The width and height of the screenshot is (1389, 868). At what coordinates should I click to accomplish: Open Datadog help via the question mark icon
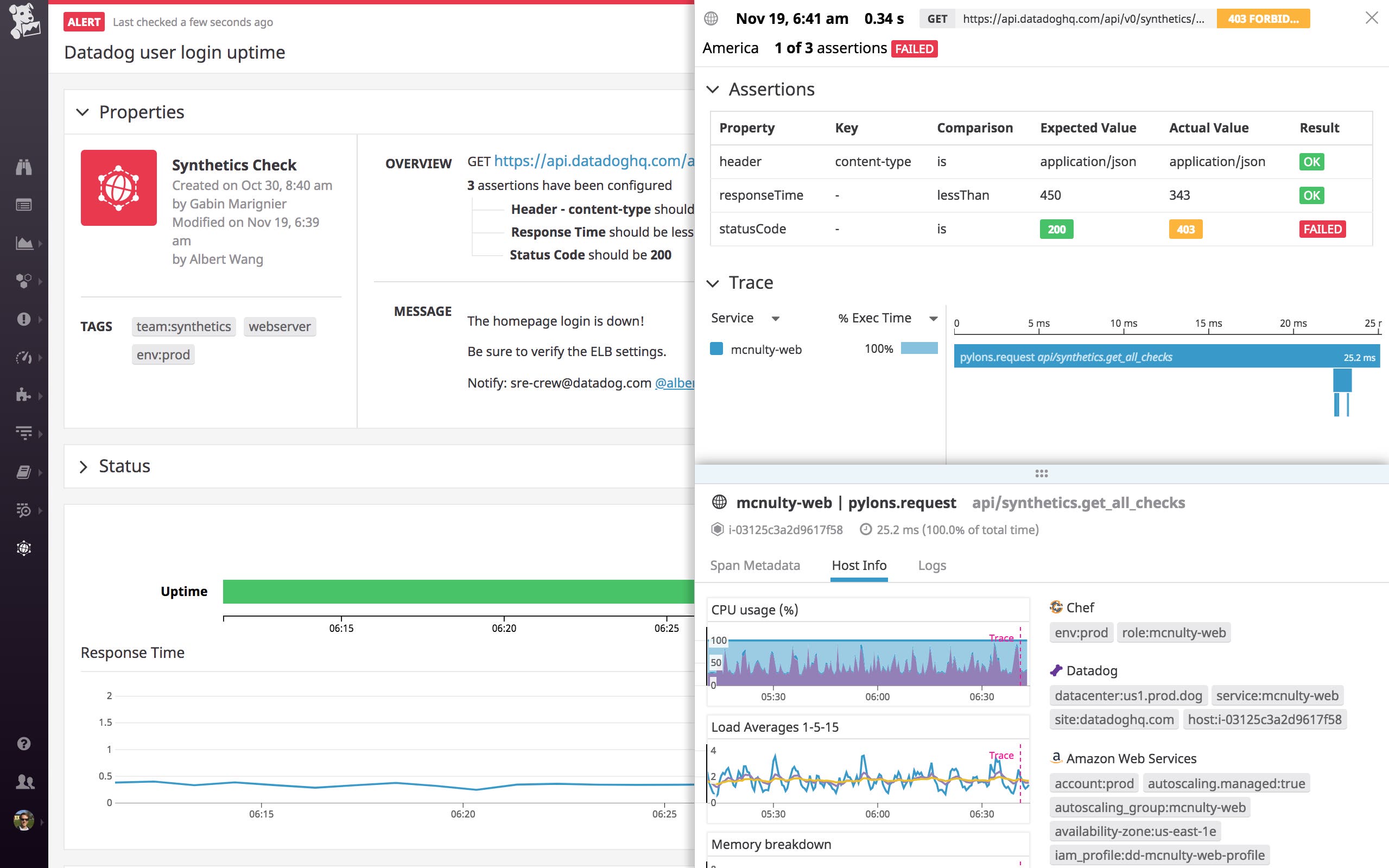[x=24, y=744]
